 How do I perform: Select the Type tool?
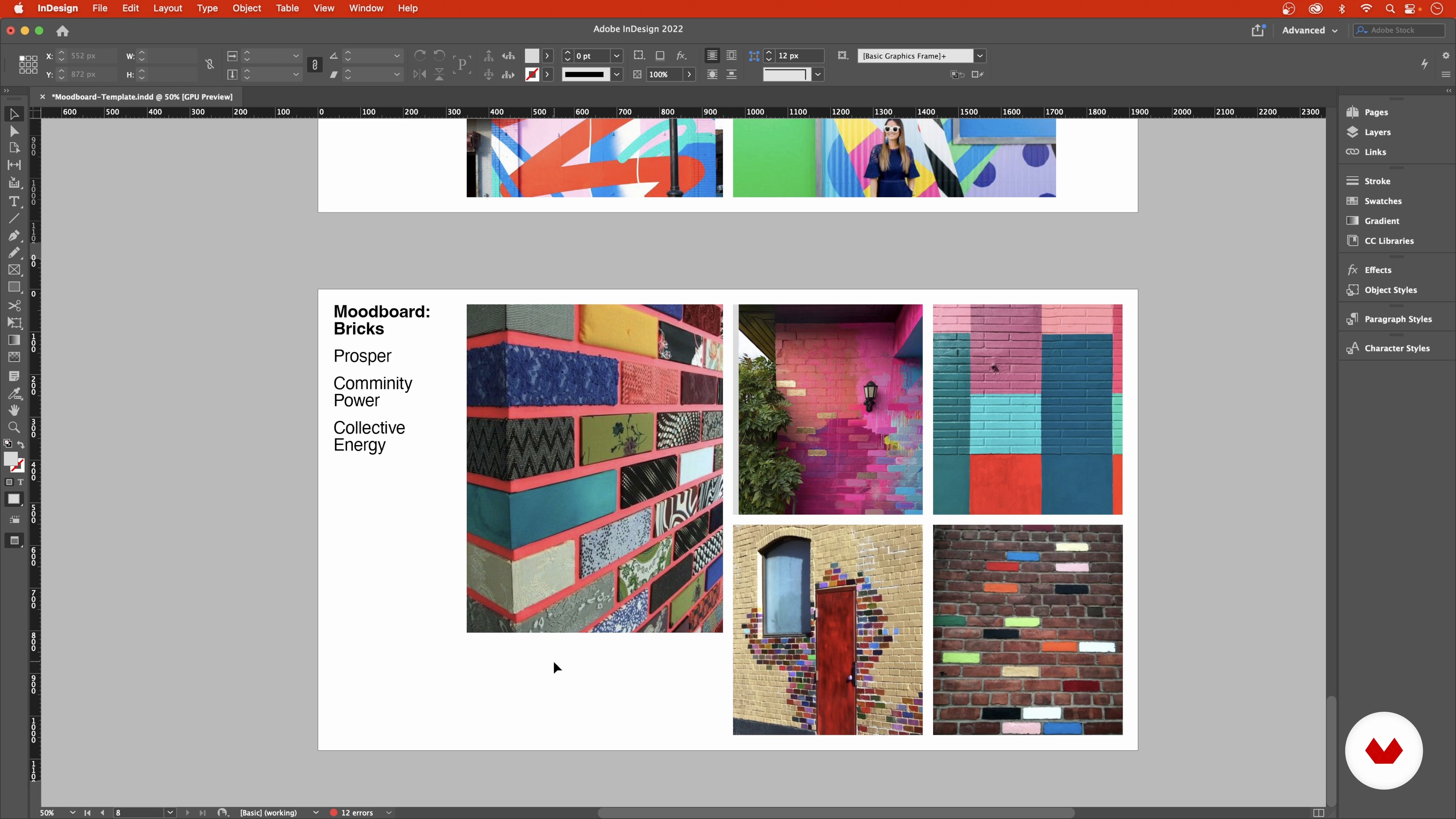[14, 202]
